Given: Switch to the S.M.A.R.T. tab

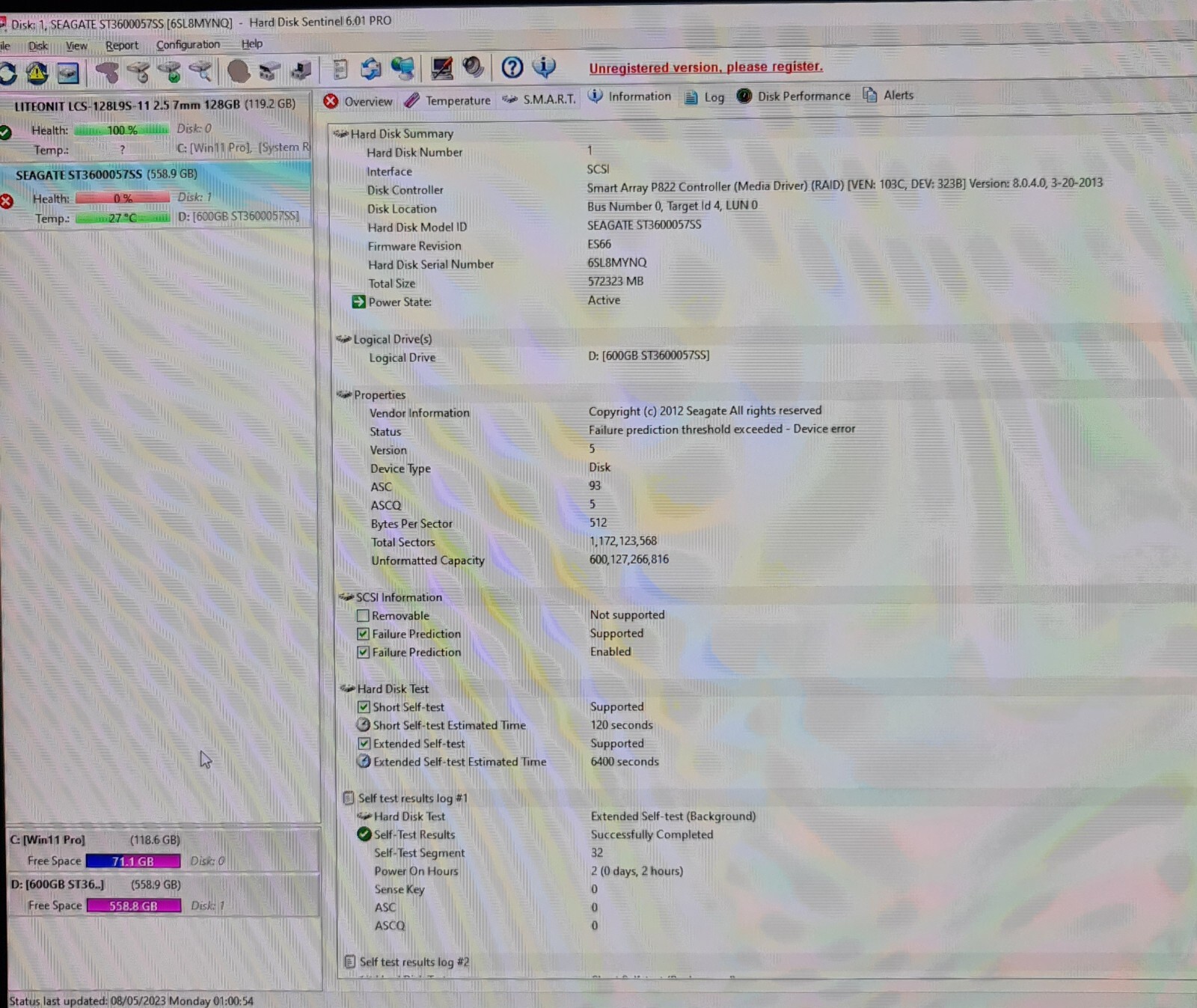Looking at the screenshot, I should click(539, 99).
